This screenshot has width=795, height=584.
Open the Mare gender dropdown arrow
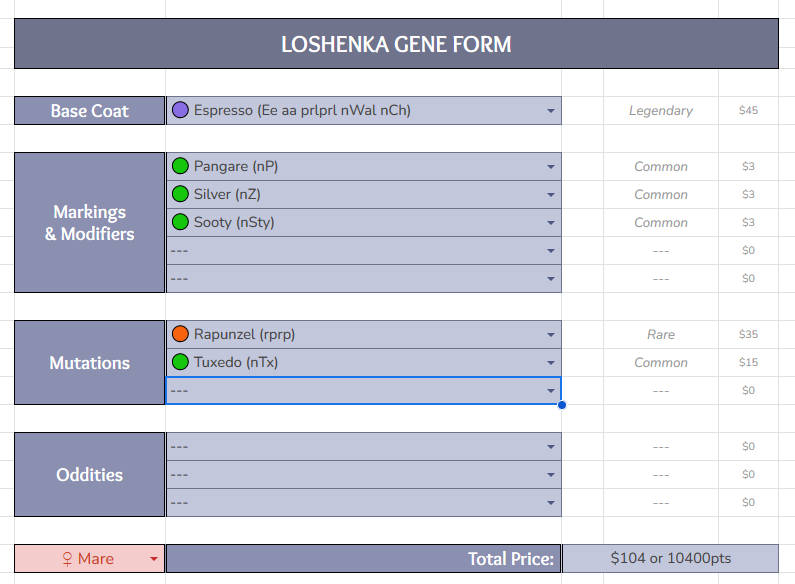click(154, 559)
